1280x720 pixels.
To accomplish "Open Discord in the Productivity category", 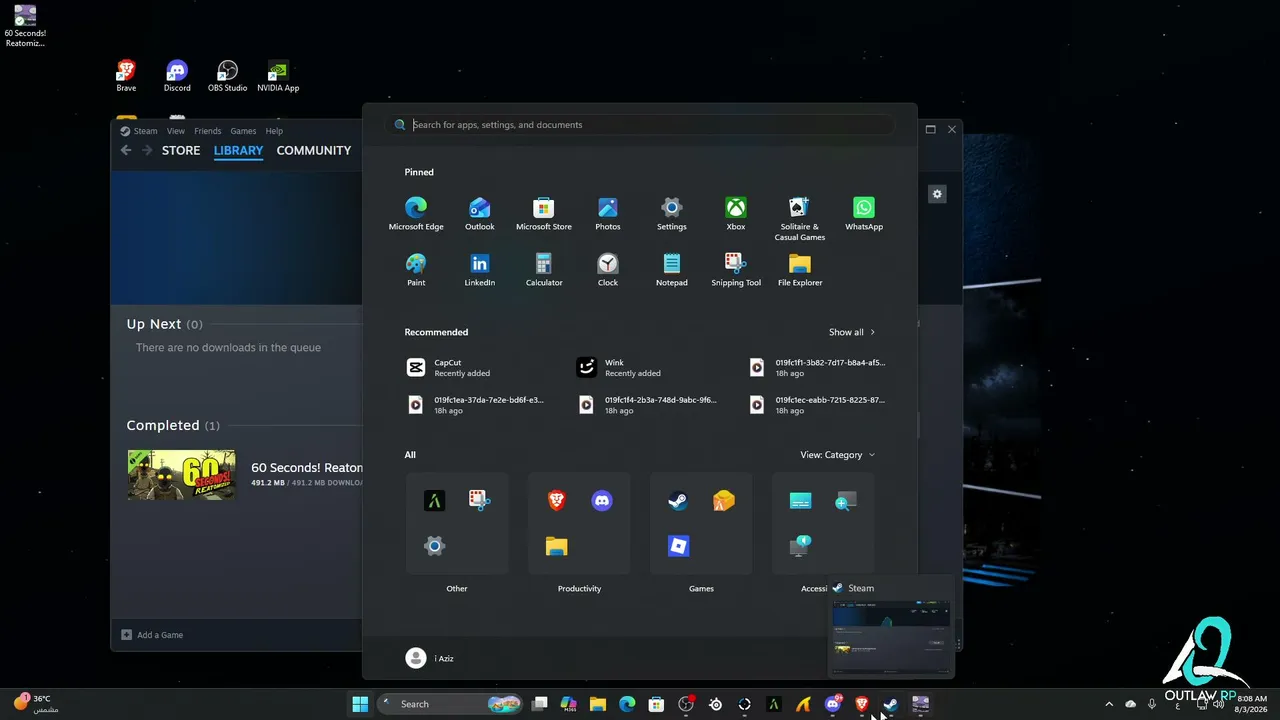I will click(602, 501).
